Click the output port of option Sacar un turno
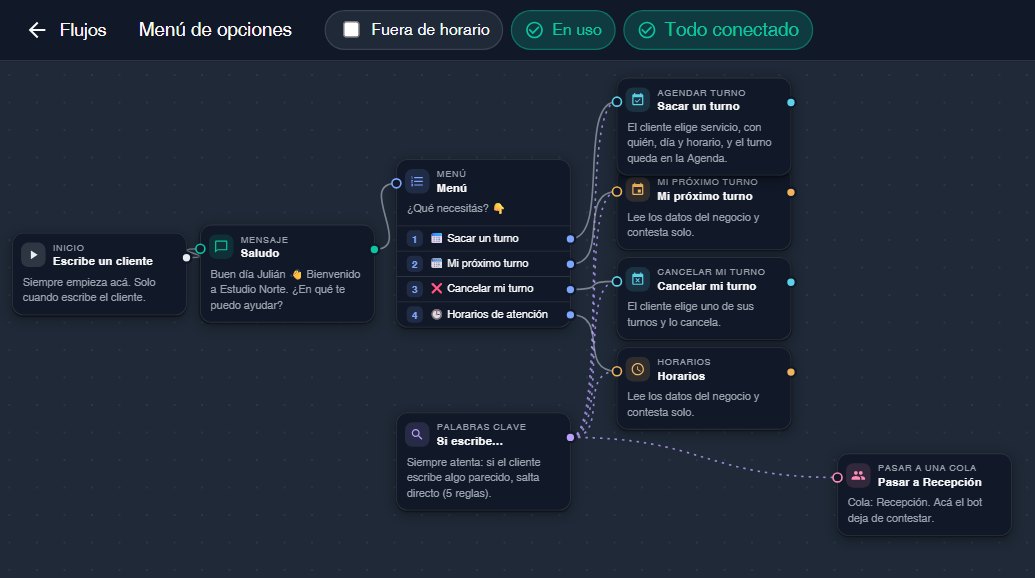Screen dimensions: 1035x578 click(x=570, y=239)
